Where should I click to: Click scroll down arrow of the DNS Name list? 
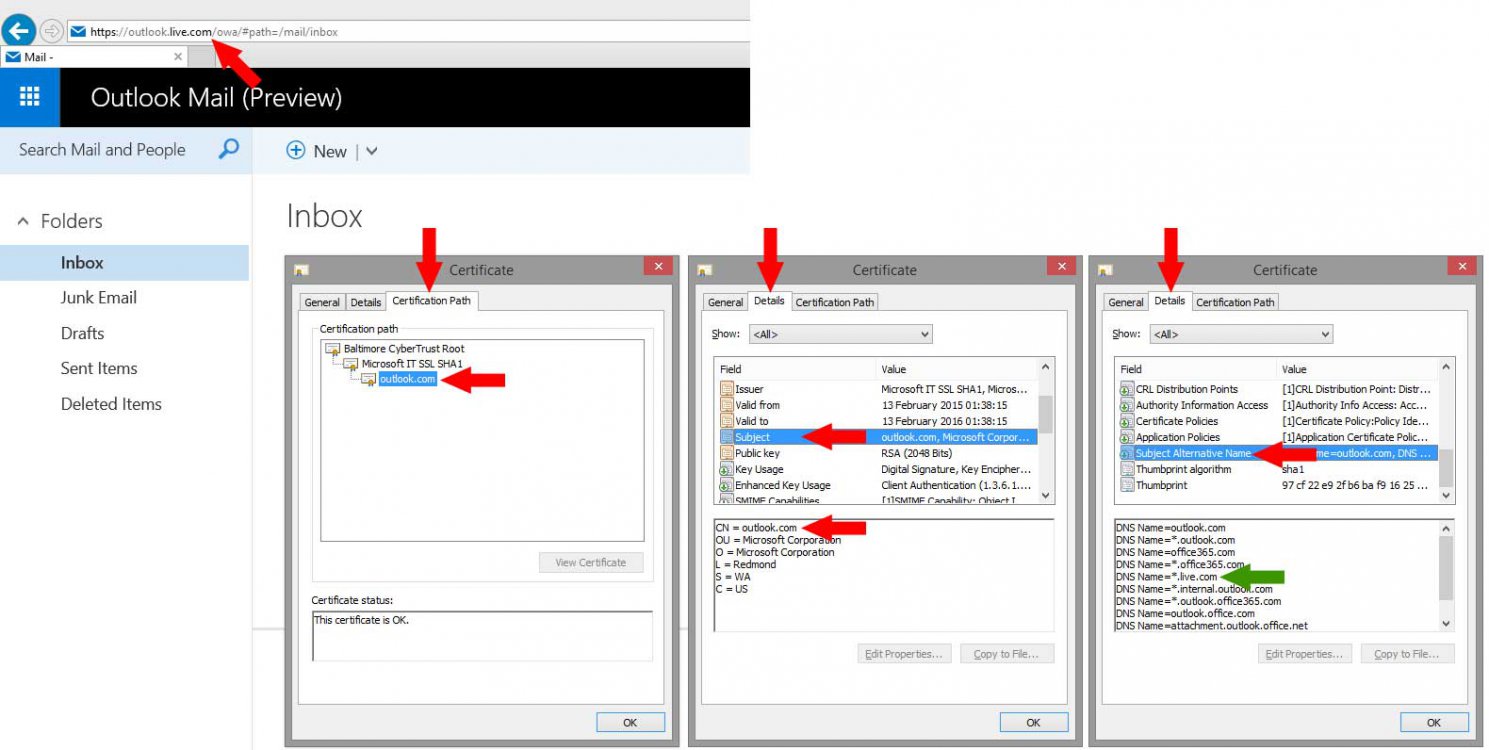[1447, 624]
